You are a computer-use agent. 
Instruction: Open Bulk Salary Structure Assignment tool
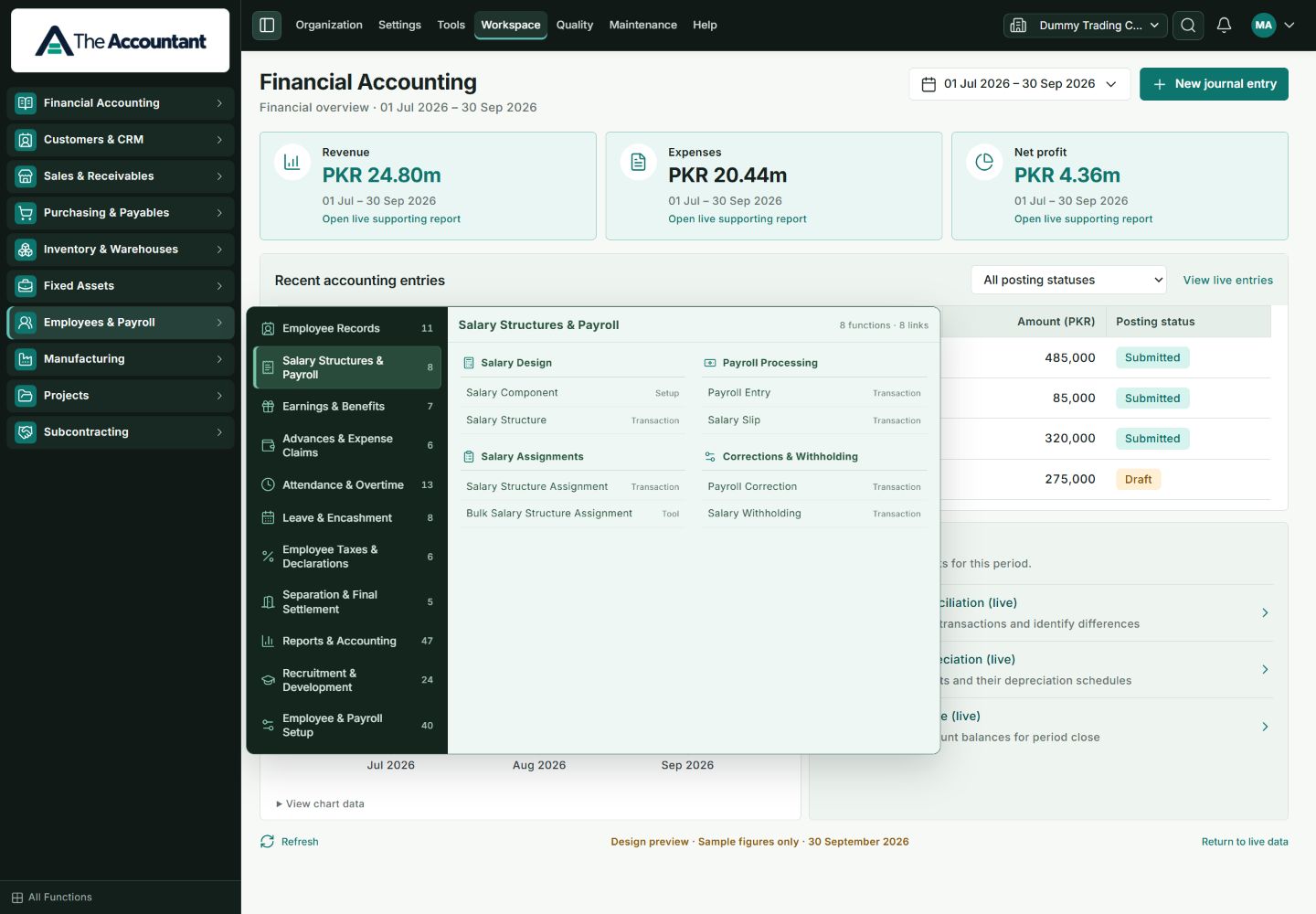tap(573, 514)
